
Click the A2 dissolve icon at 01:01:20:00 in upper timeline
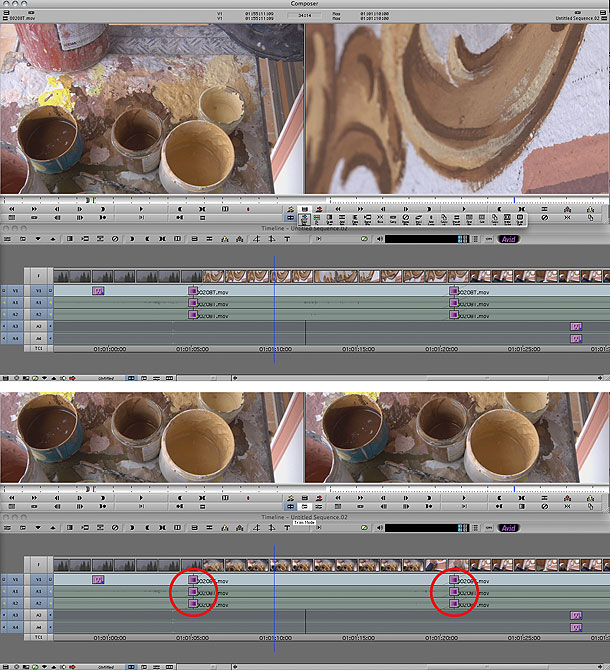[x=453, y=315]
